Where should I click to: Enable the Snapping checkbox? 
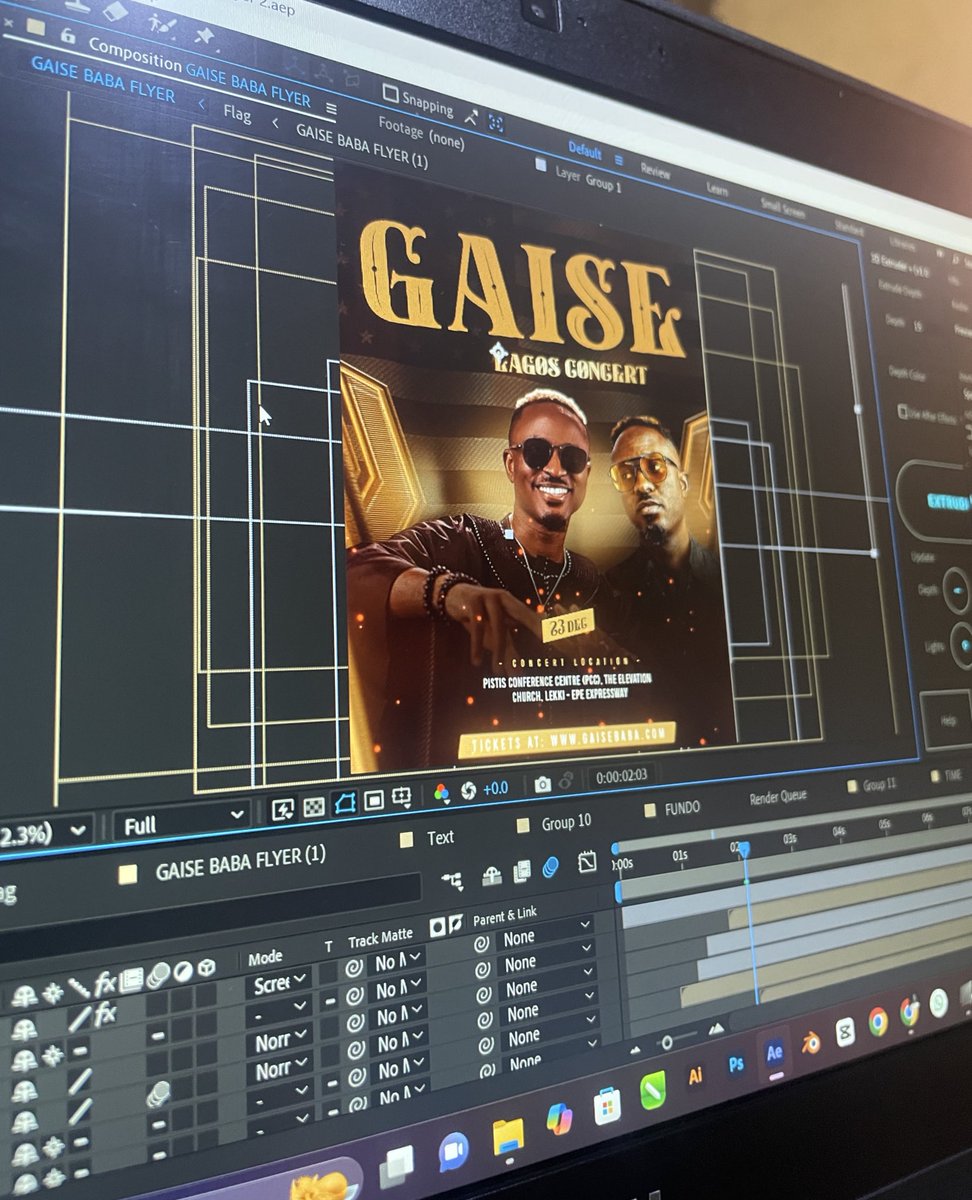[x=390, y=95]
